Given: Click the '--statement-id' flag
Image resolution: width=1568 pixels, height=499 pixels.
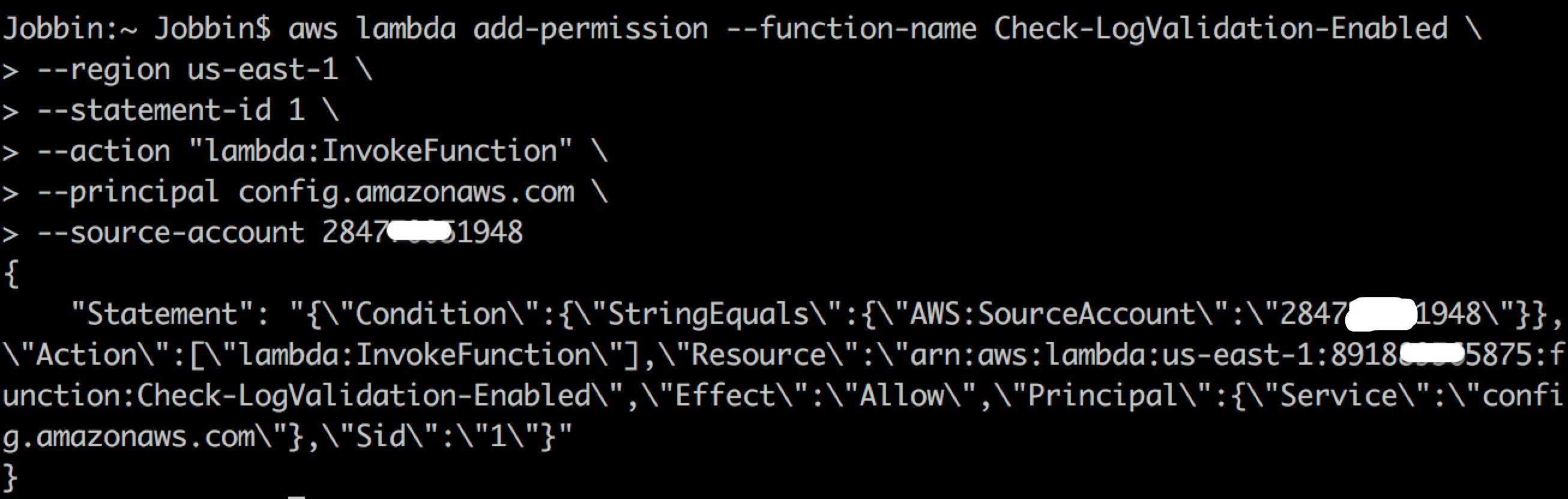Looking at the screenshot, I should pyautogui.click(x=154, y=110).
